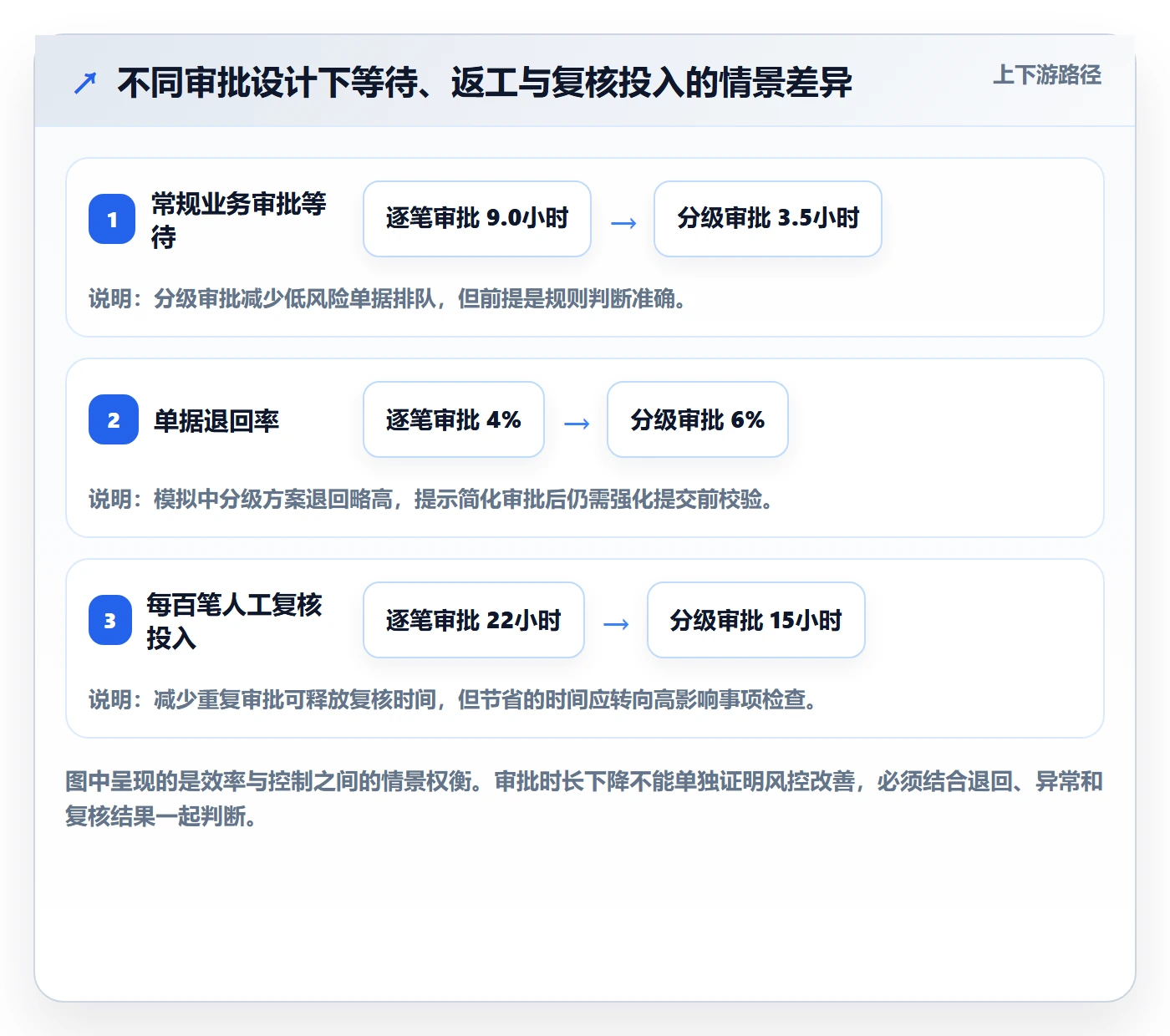Click the arrow between 22小时 and 15小时
Image resolution: width=1170 pixels, height=1036 pixels.
tap(616, 624)
